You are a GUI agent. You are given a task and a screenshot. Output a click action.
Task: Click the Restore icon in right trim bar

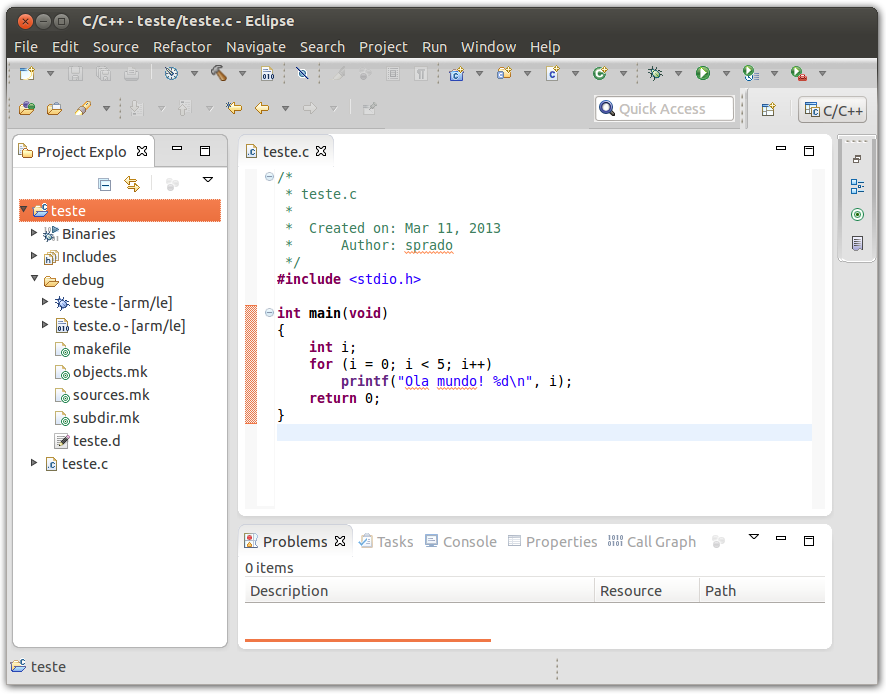[857, 159]
